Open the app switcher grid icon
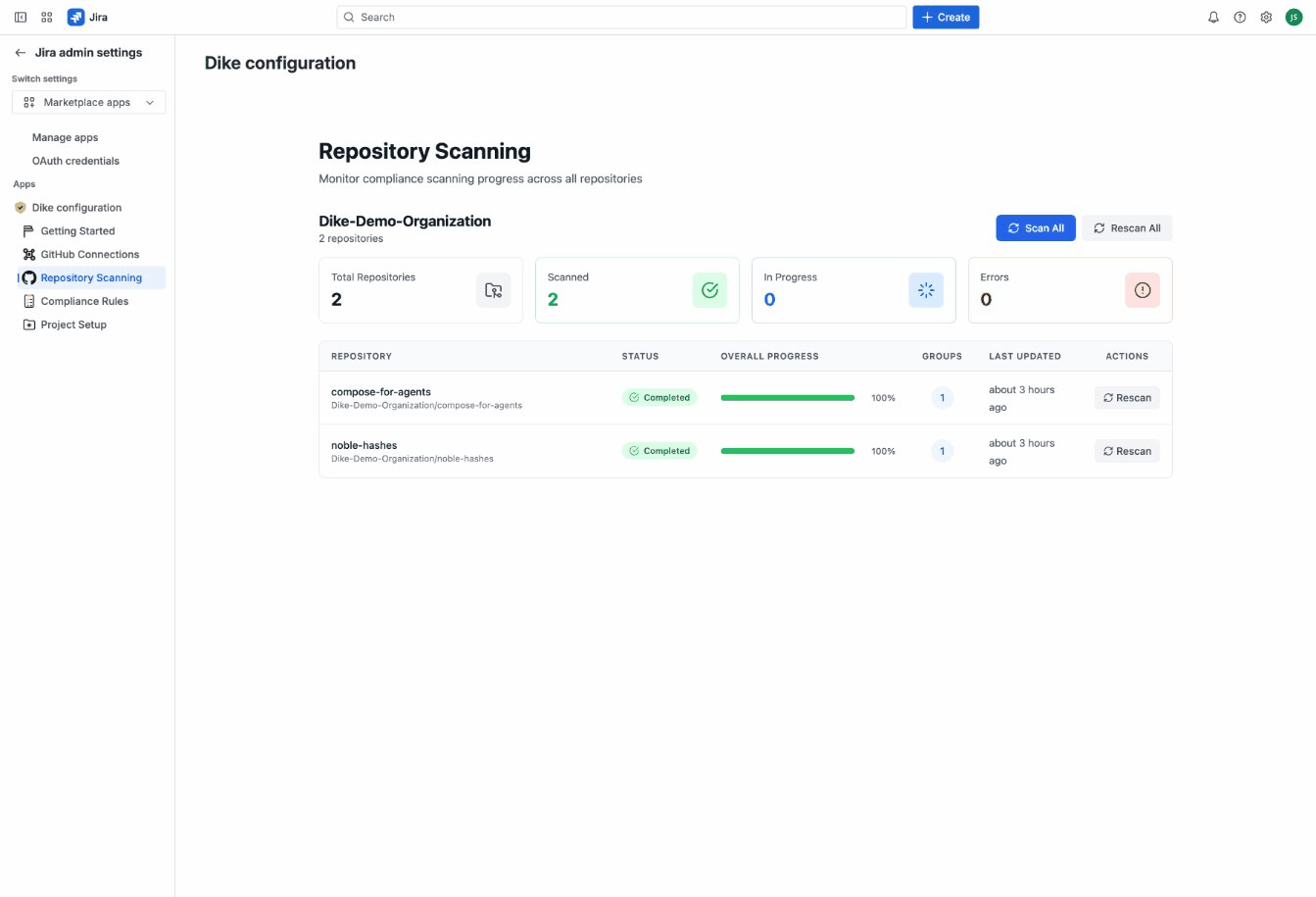The height and width of the screenshot is (897, 1316). (46, 17)
